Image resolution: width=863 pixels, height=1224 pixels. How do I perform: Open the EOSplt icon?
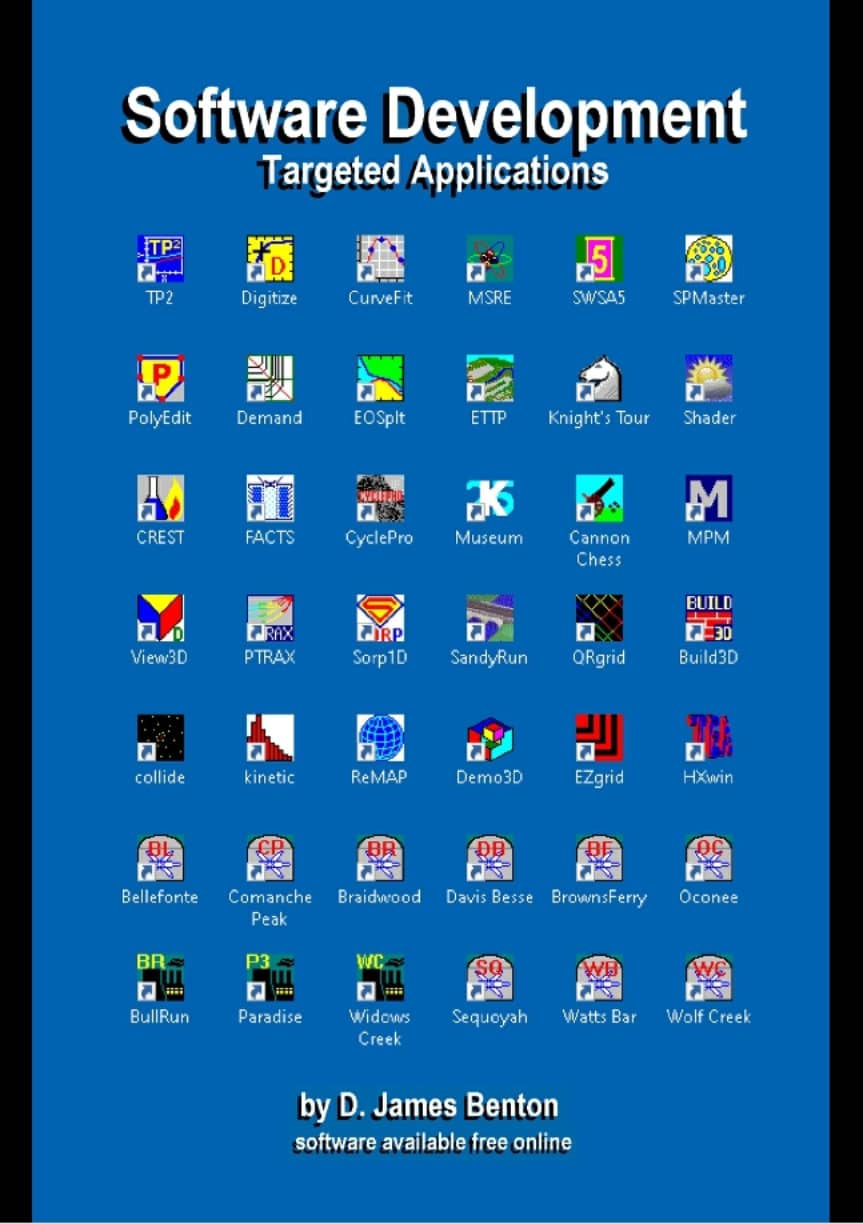(x=380, y=379)
